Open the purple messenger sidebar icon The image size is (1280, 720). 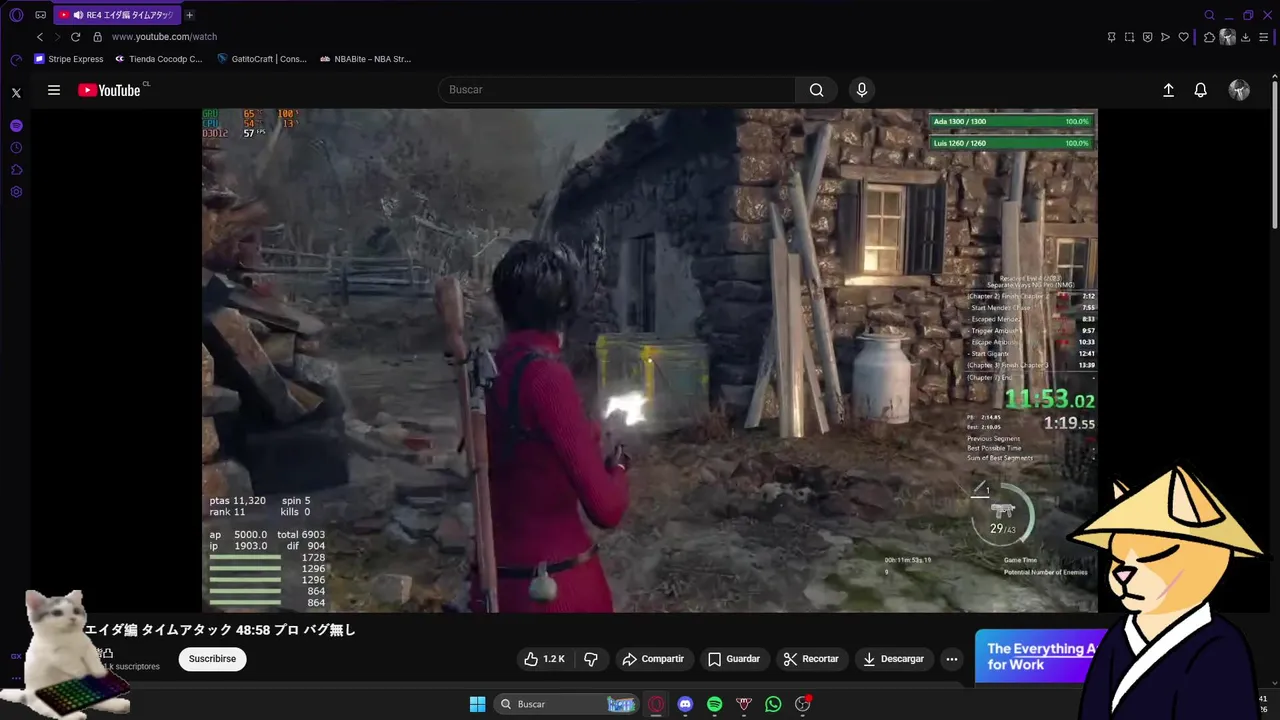pos(16,126)
